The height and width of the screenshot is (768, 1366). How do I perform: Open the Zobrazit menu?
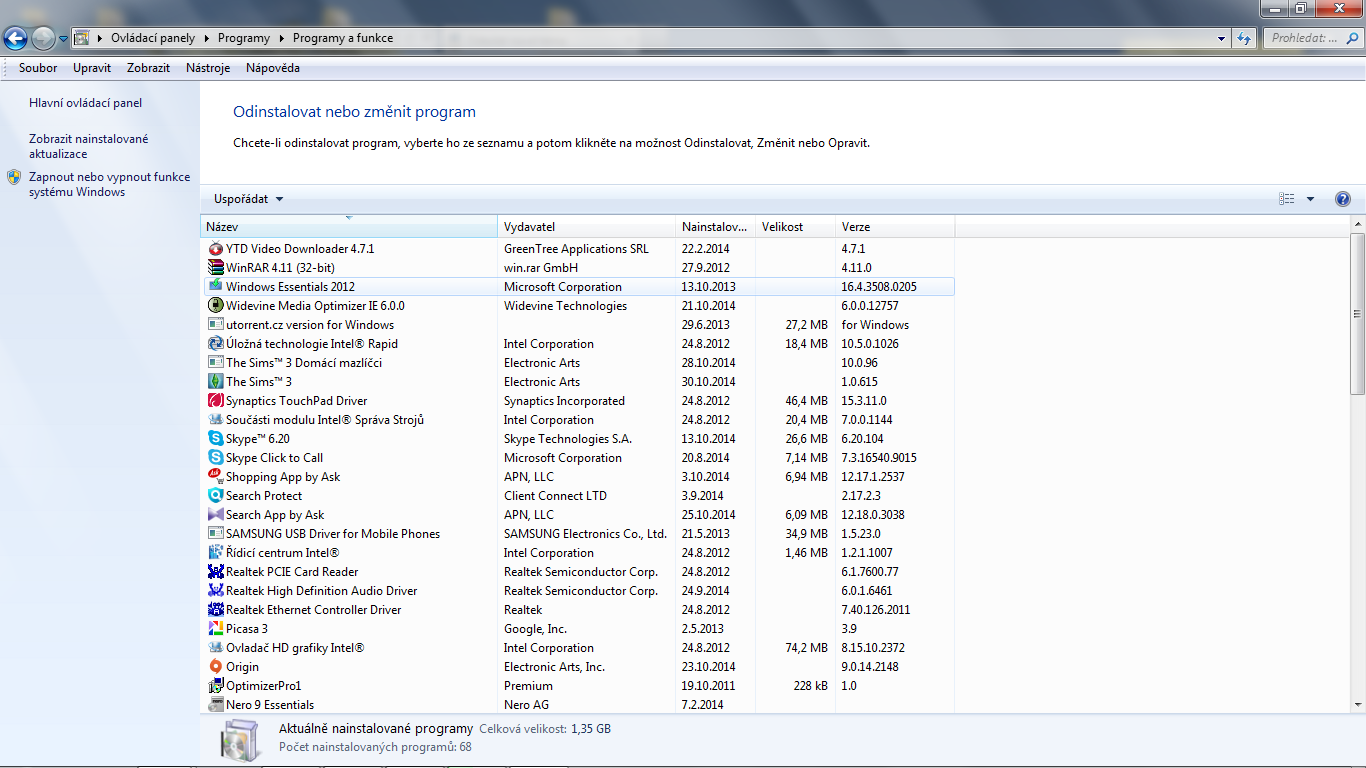[x=148, y=68]
